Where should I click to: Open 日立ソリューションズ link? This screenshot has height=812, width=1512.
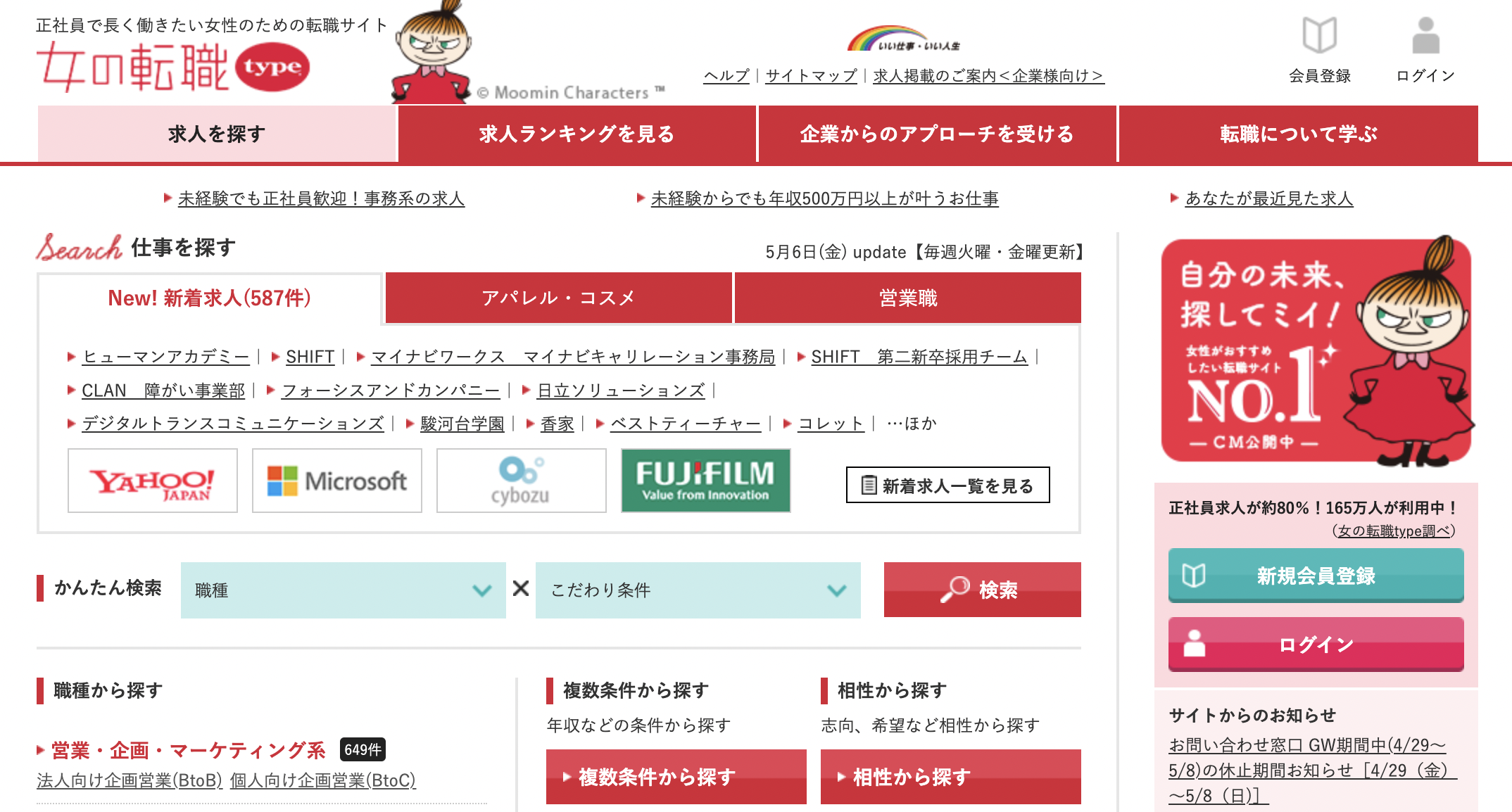621,391
